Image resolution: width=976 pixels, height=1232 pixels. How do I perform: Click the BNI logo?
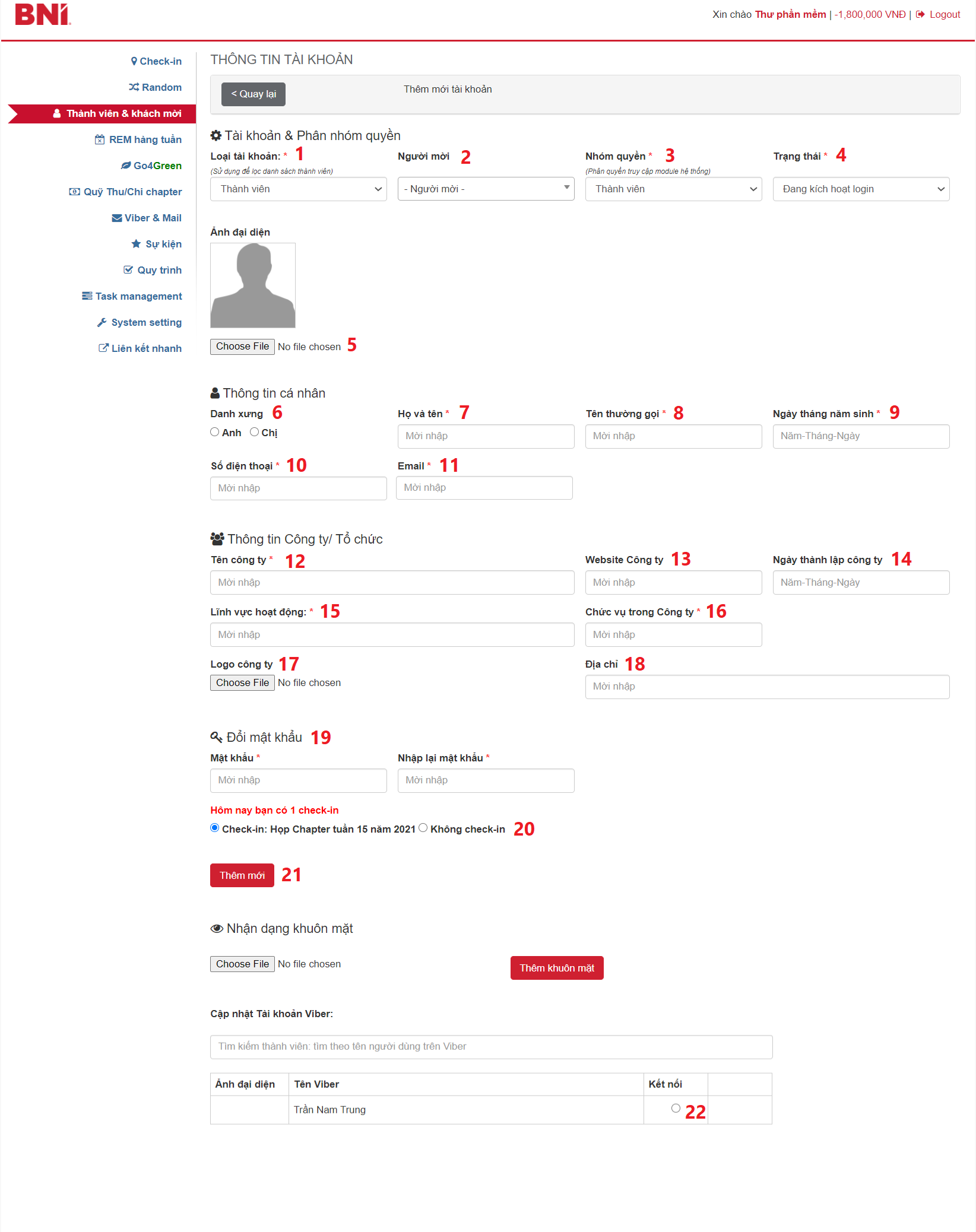(42, 15)
